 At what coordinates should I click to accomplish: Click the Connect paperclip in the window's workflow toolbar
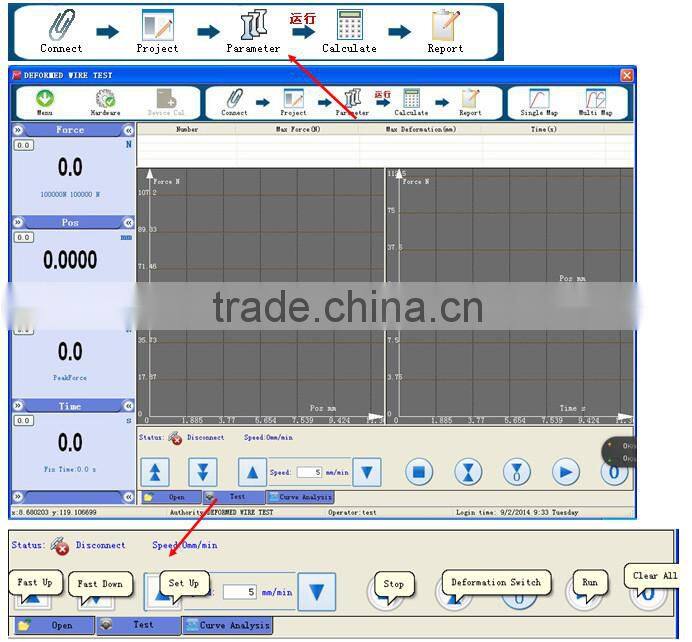234,98
